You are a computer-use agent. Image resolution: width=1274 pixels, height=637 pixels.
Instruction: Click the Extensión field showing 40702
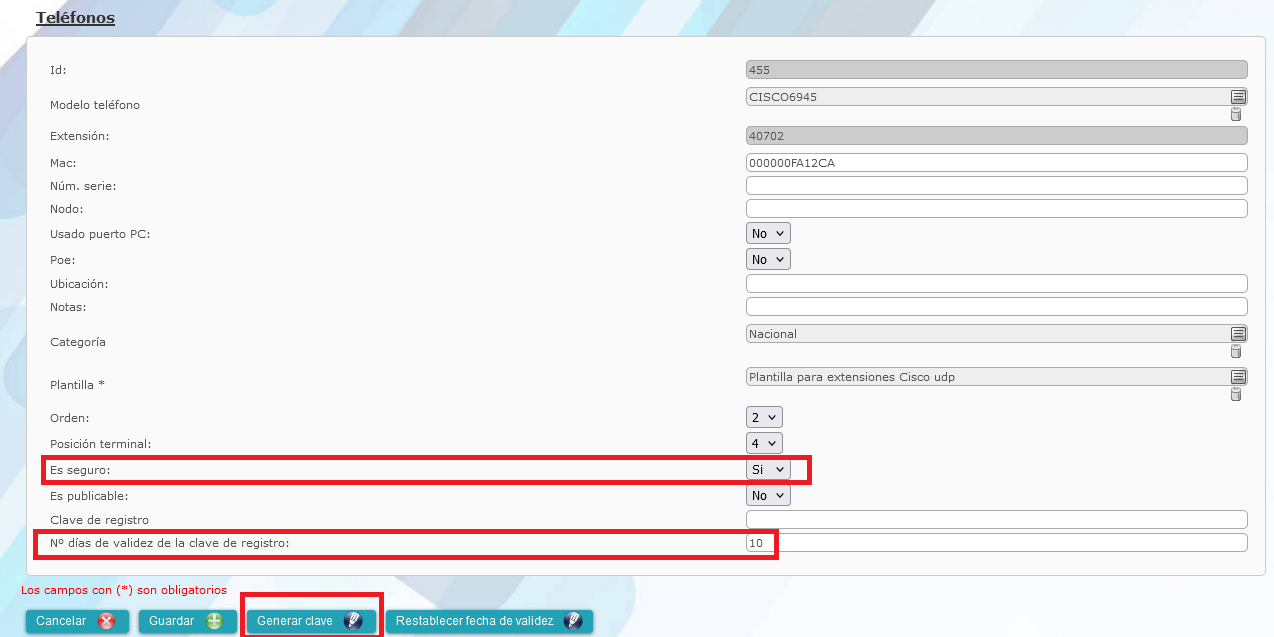point(997,135)
